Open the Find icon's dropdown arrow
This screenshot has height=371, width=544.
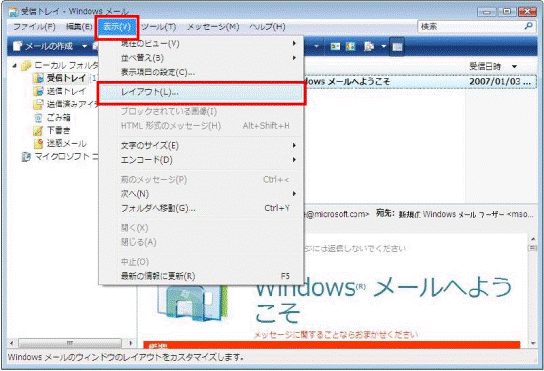383,46
